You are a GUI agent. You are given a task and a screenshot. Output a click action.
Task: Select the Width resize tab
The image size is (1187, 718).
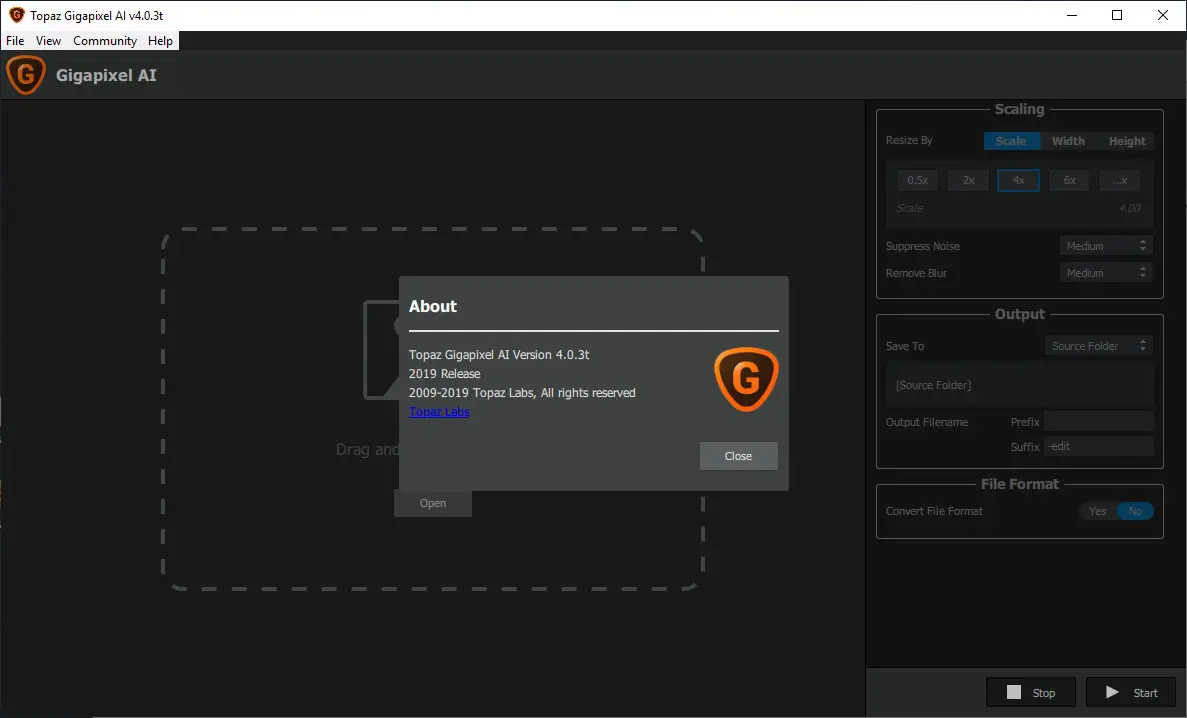click(x=1068, y=141)
